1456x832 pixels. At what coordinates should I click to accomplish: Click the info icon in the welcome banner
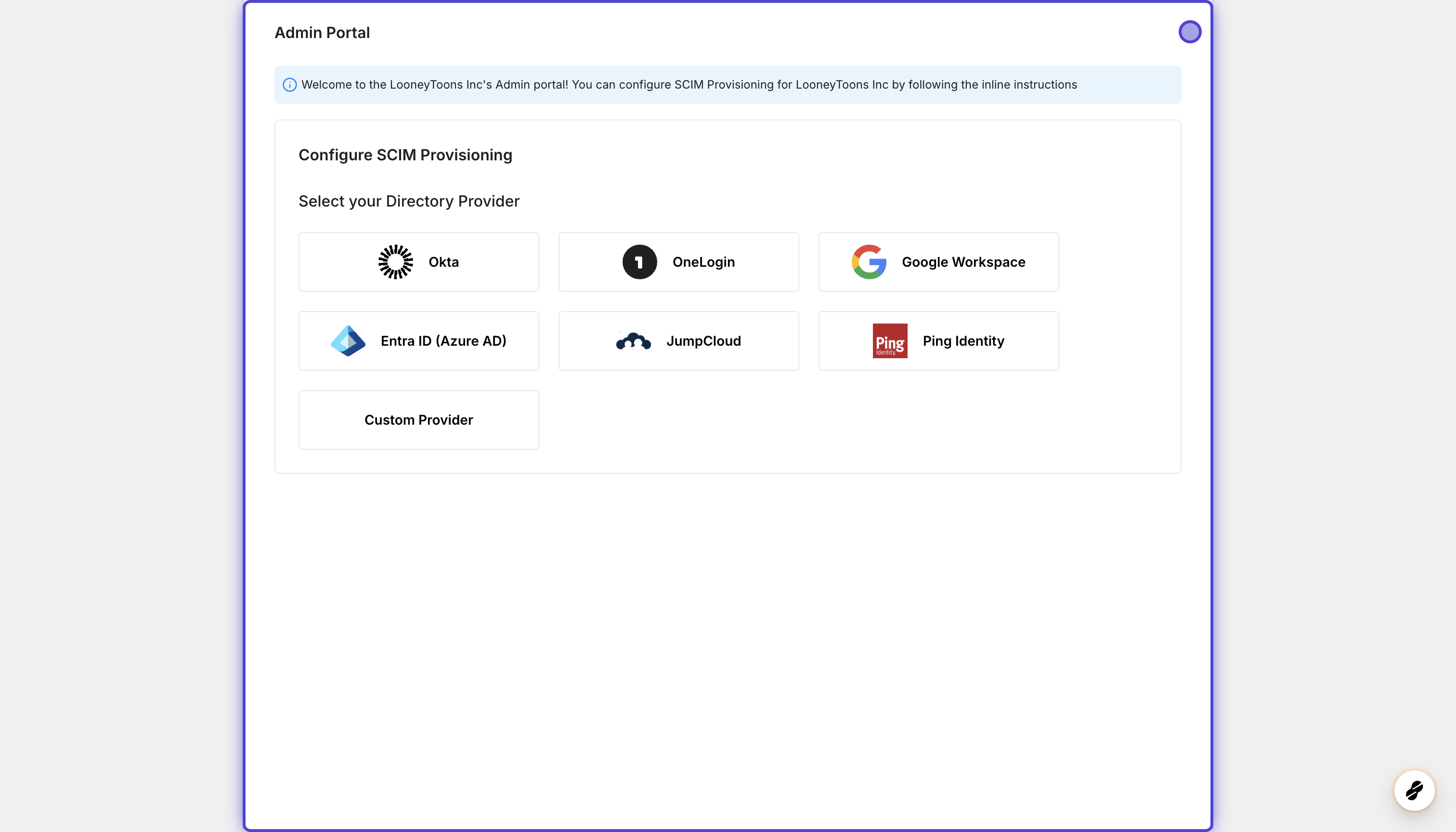pos(290,85)
